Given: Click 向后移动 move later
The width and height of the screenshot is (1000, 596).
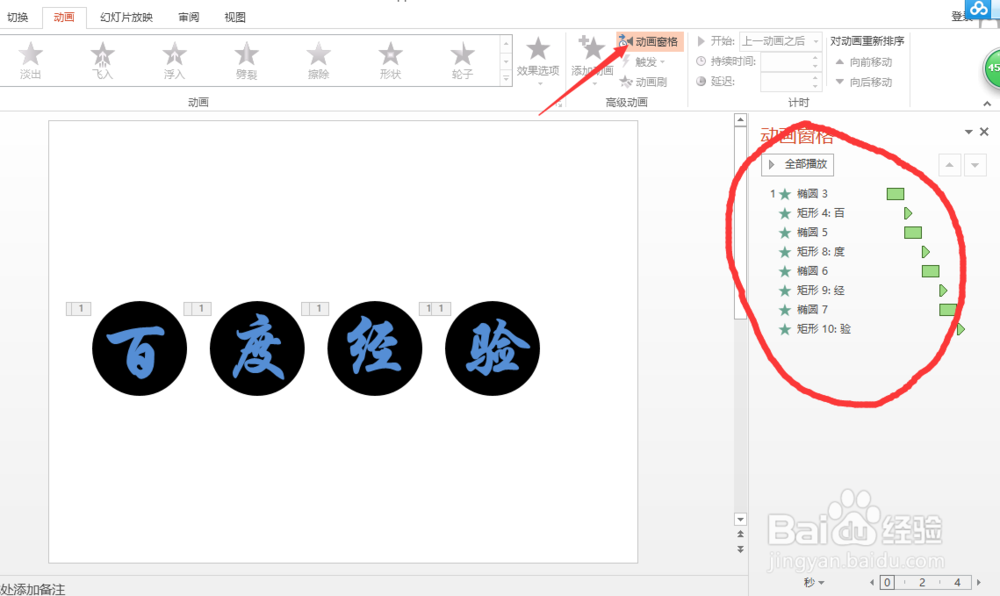Looking at the screenshot, I should (x=864, y=82).
